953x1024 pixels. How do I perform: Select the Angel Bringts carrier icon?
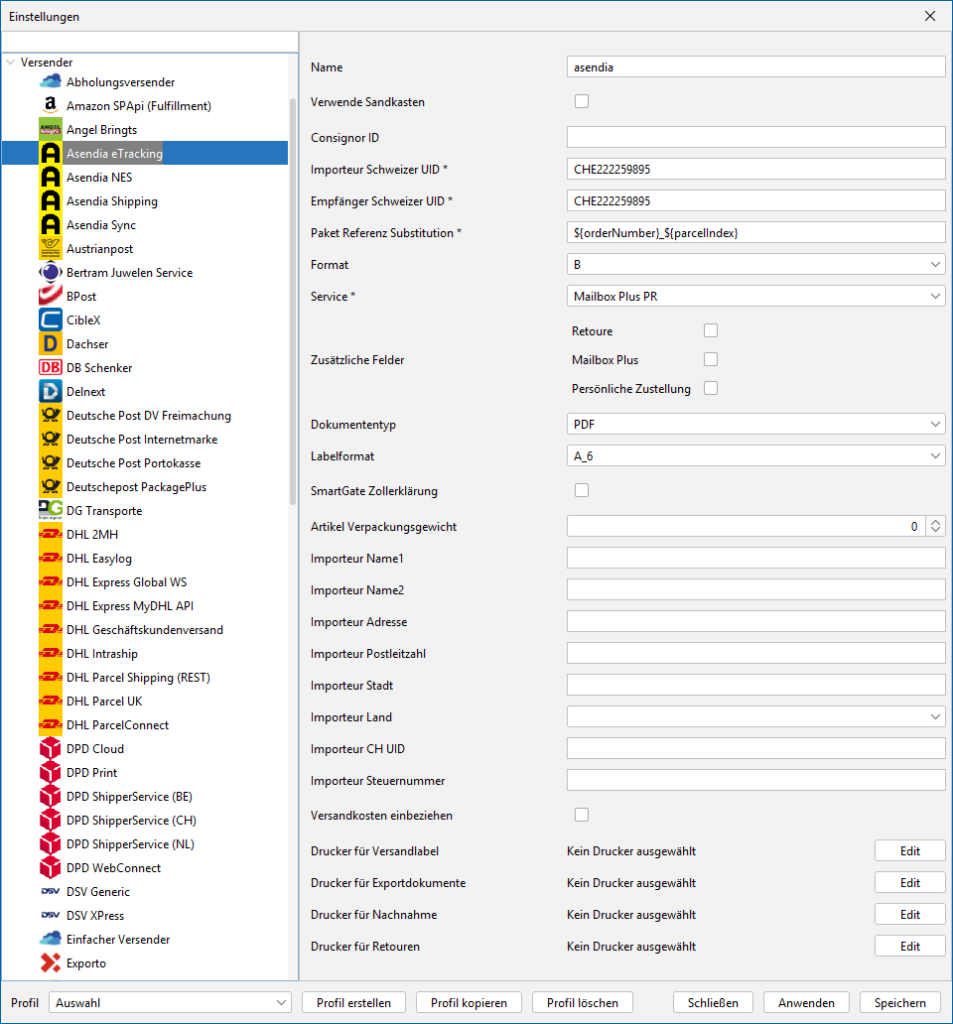pos(50,130)
